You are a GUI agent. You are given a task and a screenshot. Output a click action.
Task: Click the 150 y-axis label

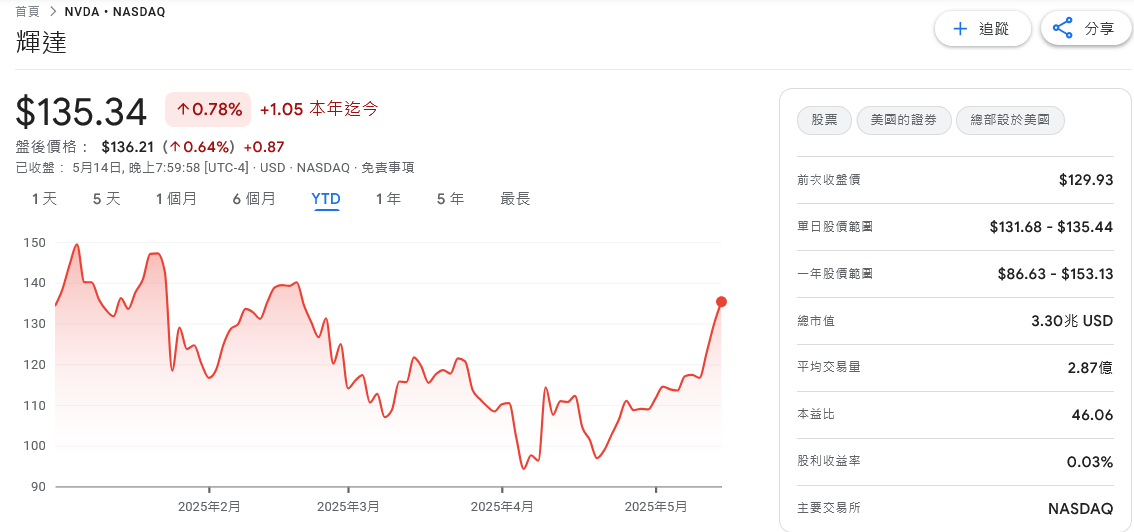(34, 243)
